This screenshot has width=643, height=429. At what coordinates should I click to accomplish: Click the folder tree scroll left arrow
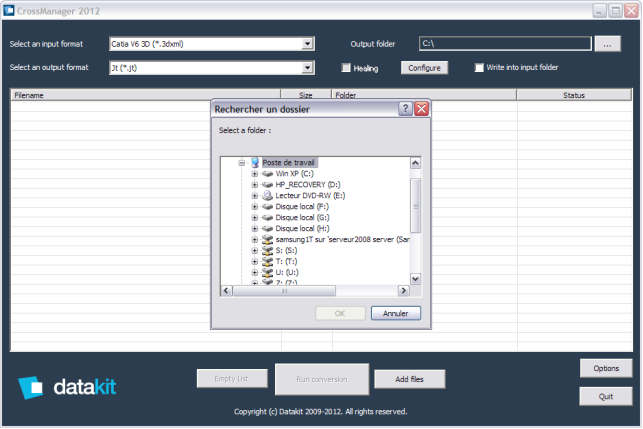click(x=226, y=291)
